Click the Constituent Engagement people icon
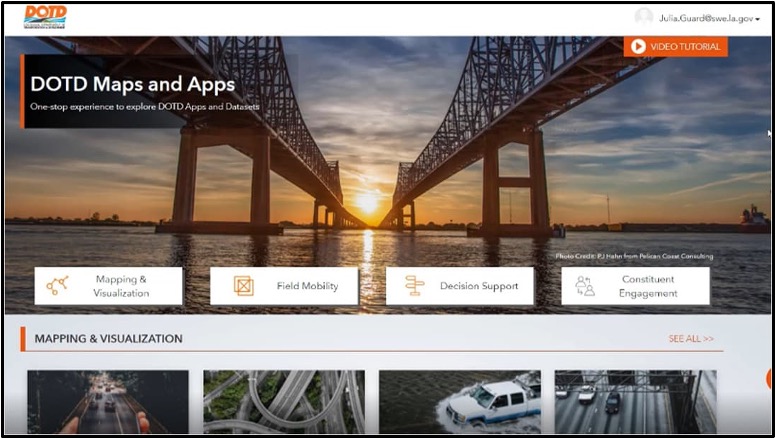The height and width of the screenshot is (438, 776). point(584,286)
